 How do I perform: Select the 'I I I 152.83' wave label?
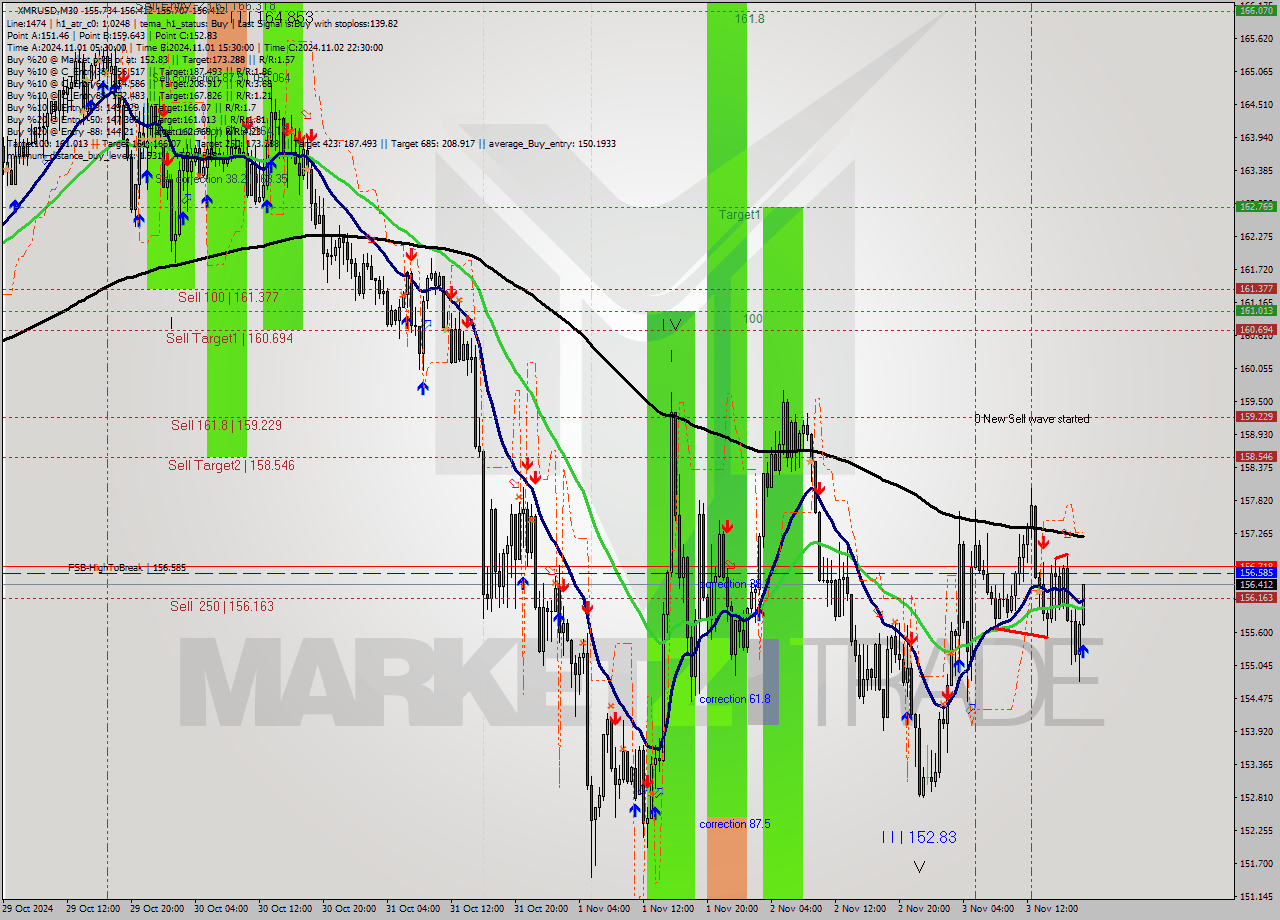919,837
